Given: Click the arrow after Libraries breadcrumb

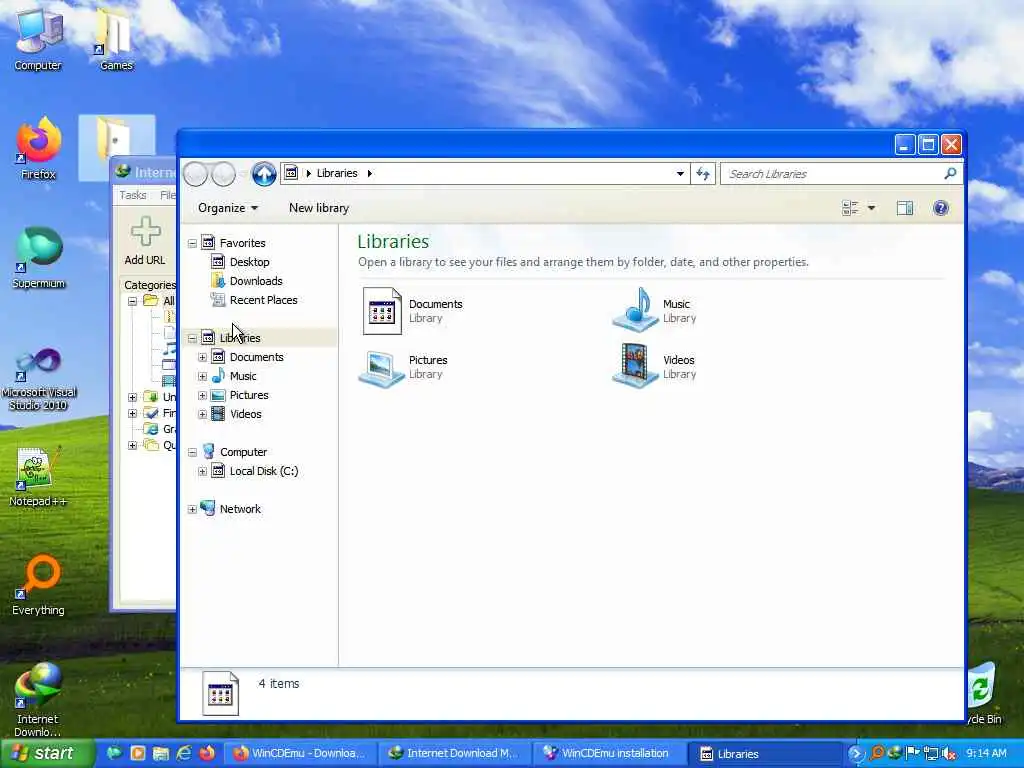Looking at the screenshot, I should click(370, 173).
